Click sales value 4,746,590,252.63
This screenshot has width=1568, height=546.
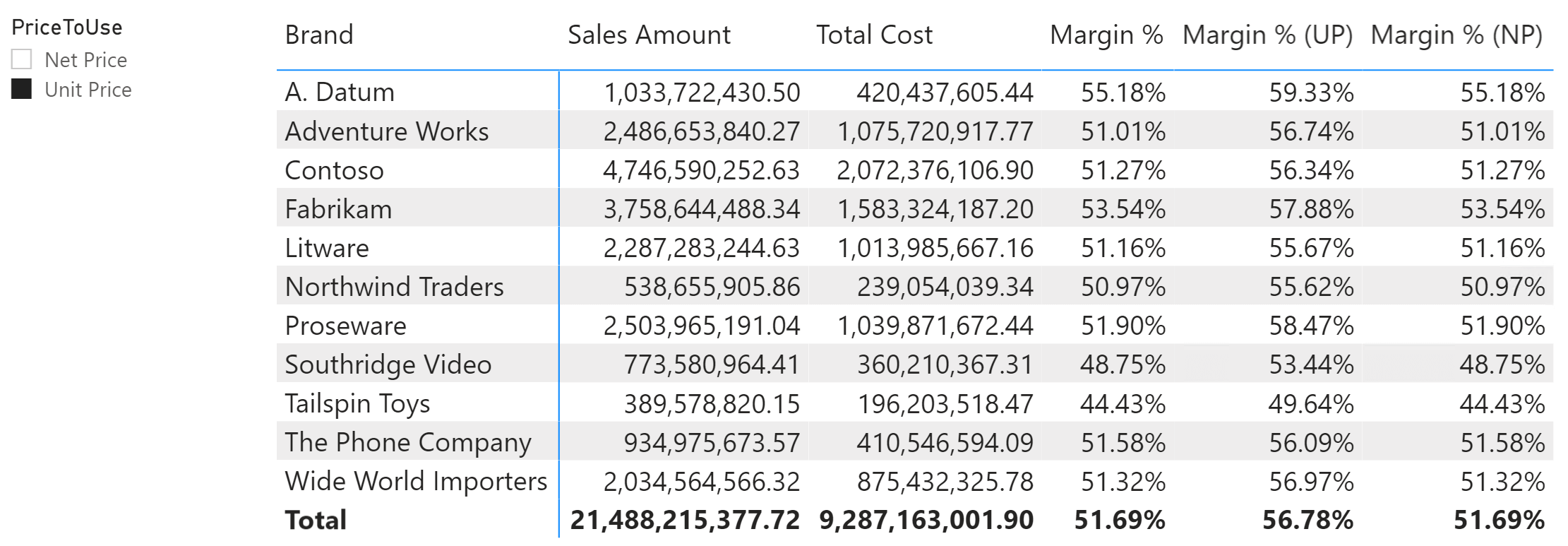[701, 170]
